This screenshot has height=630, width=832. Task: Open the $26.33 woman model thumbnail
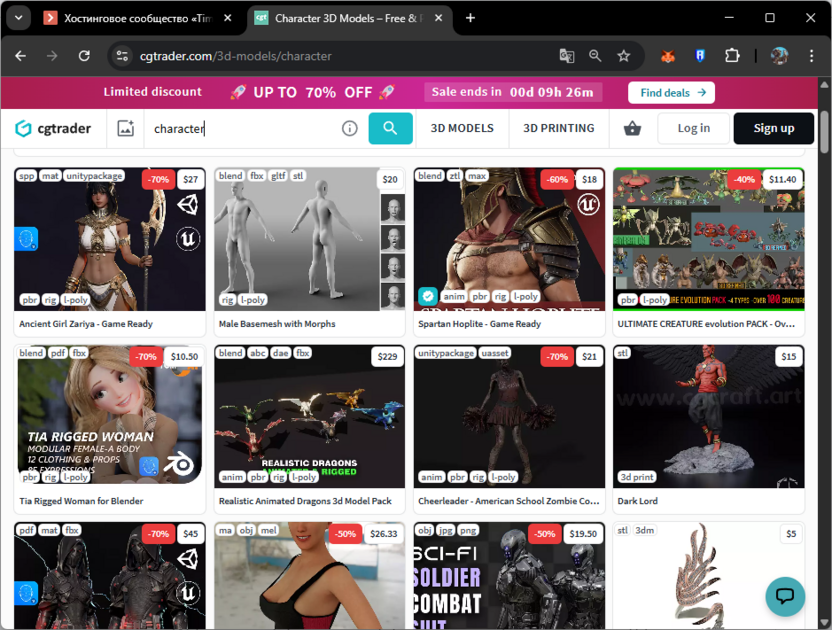[x=309, y=576]
